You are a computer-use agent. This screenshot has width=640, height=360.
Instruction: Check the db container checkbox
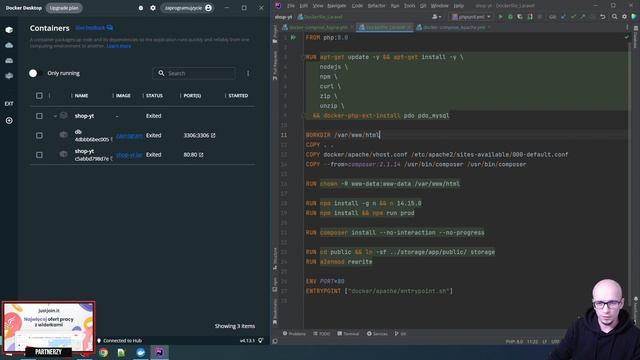tap(39, 135)
